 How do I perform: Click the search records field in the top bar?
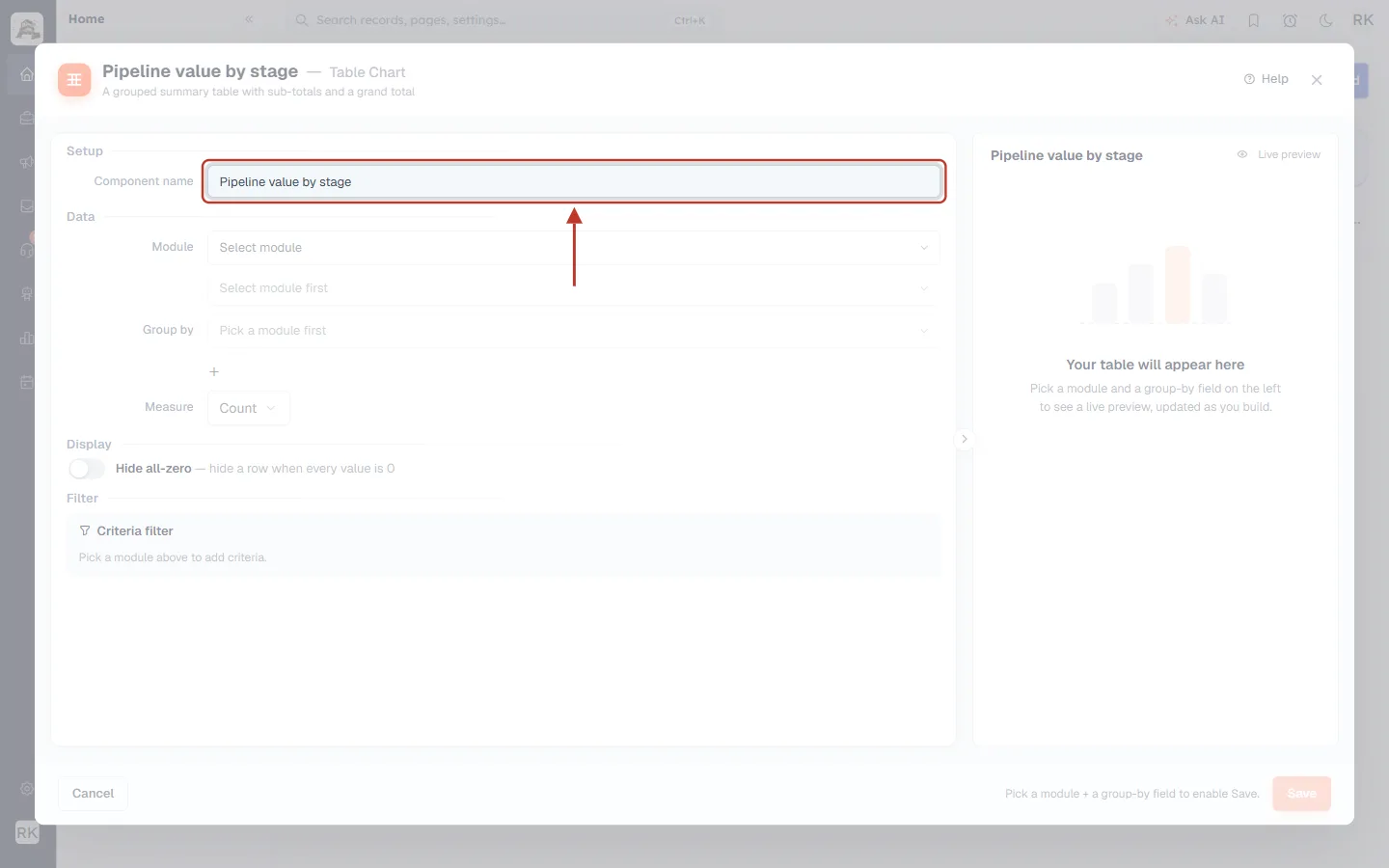pos(502,20)
